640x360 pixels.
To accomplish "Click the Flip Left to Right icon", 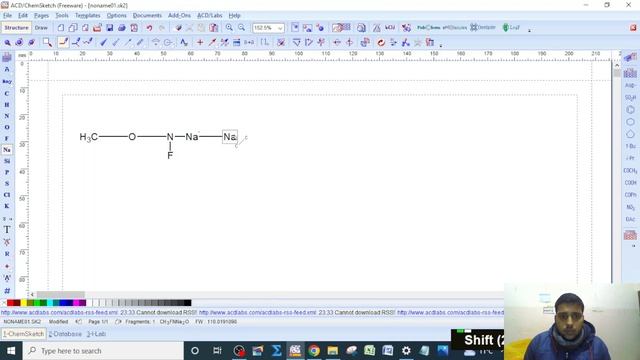I will click(337, 42).
